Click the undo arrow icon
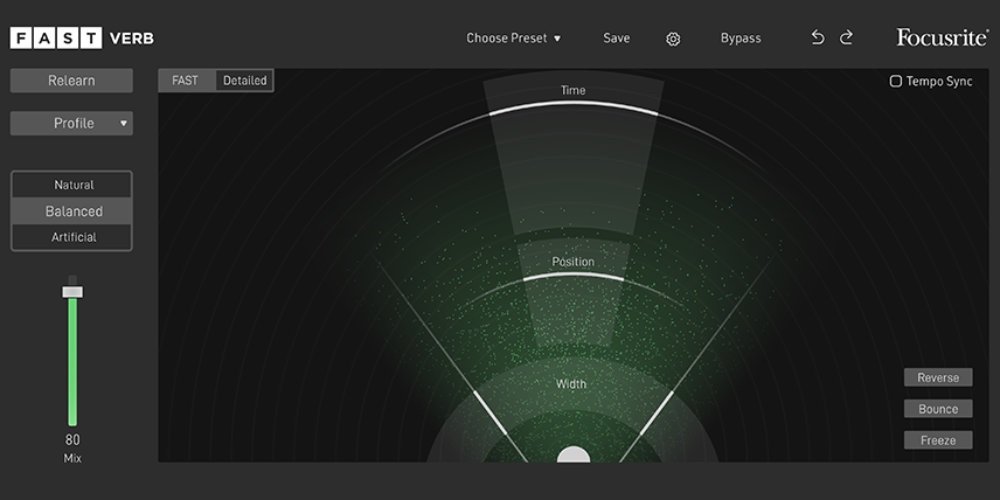 click(x=818, y=38)
